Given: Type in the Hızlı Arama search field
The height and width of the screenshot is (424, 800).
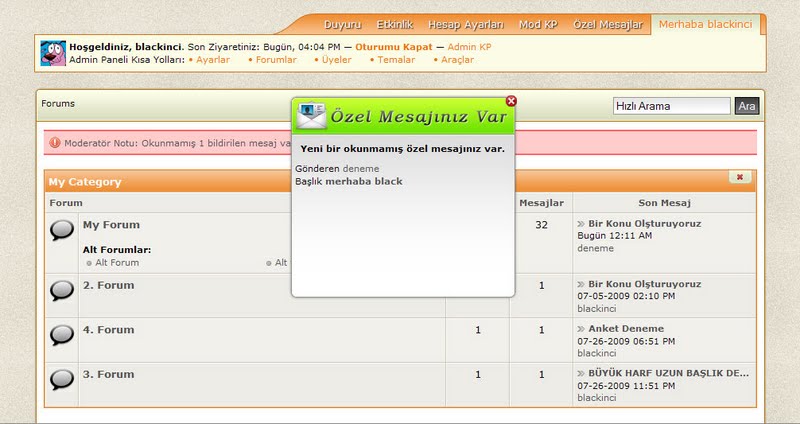Looking at the screenshot, I should pos(671,106).
